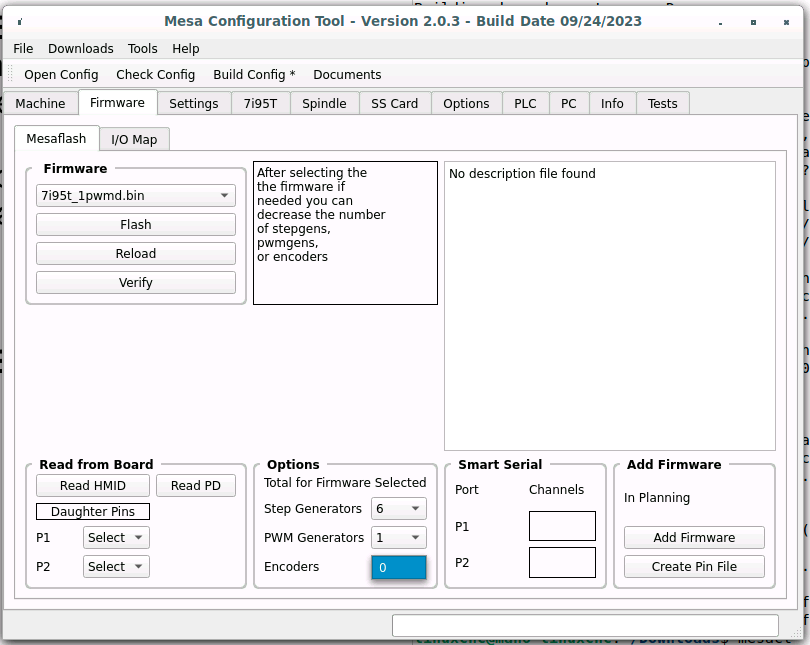
Task: Switch to the I/O Map sub-tab
Action: (134, 139)
